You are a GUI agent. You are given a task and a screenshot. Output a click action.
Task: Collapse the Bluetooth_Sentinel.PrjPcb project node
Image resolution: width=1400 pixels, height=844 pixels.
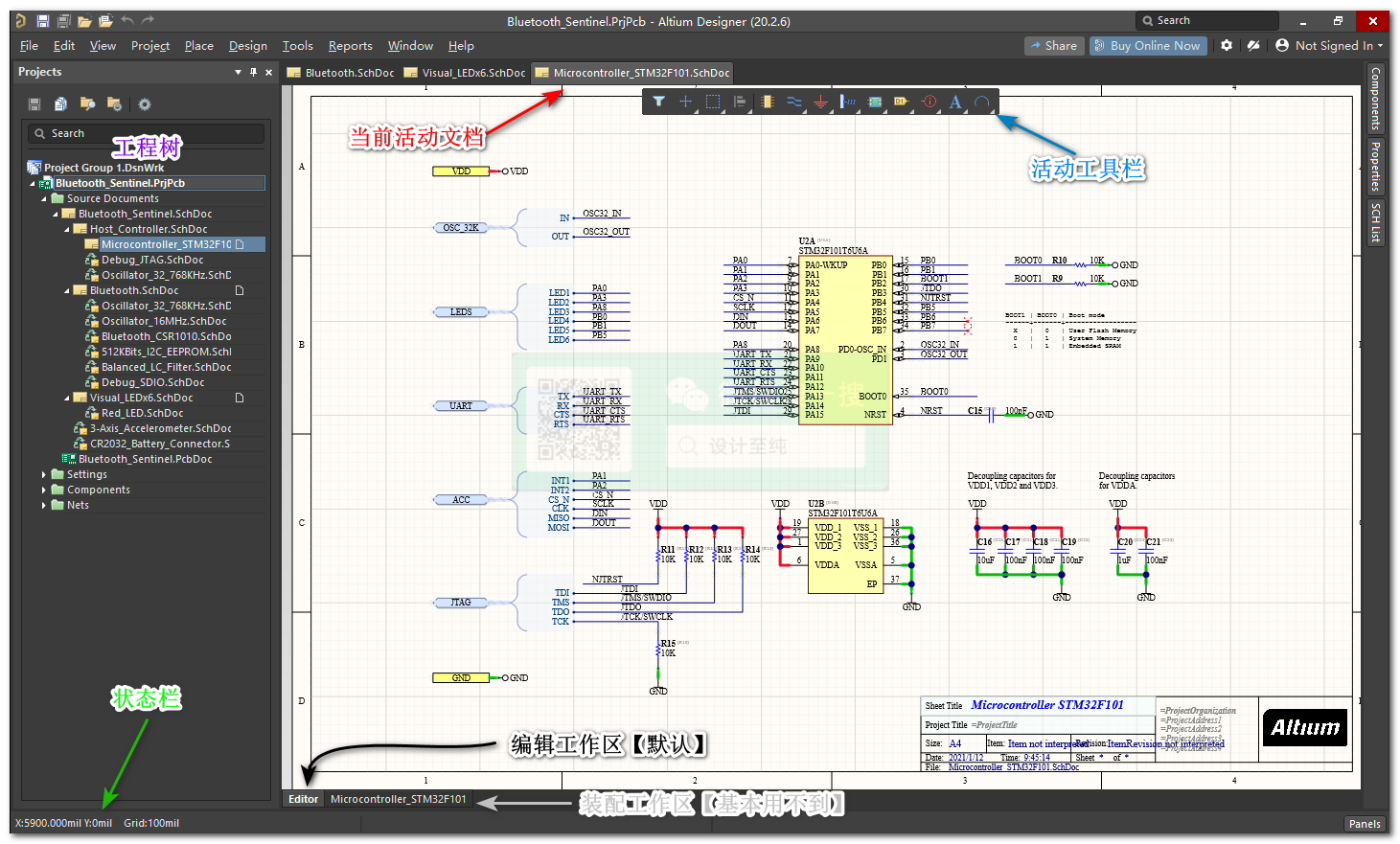32,183
